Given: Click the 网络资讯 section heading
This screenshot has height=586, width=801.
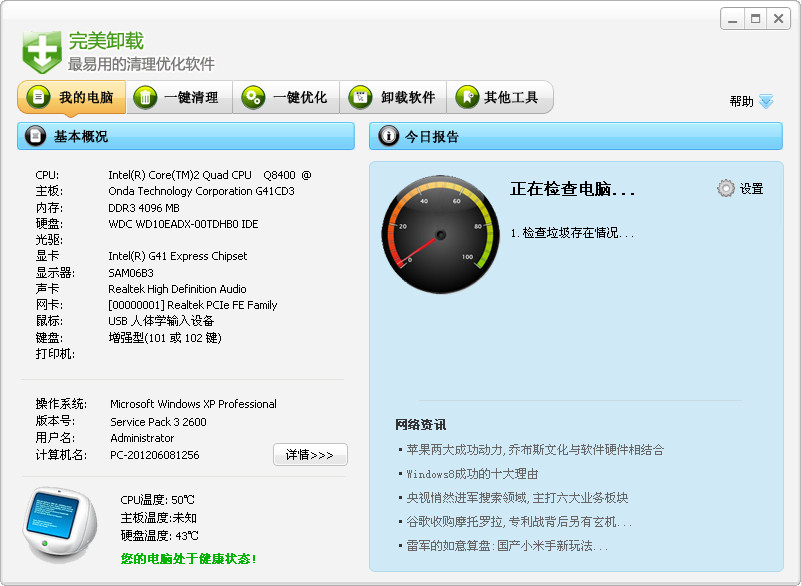Looking at the screenshot, I should coord(420,425).
